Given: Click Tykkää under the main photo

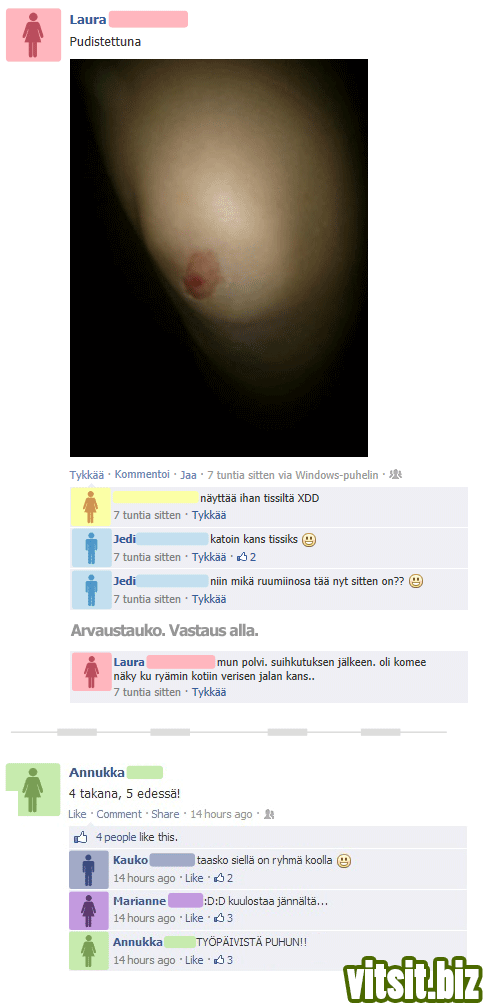Looking at the screenshot, I should 86,475.
